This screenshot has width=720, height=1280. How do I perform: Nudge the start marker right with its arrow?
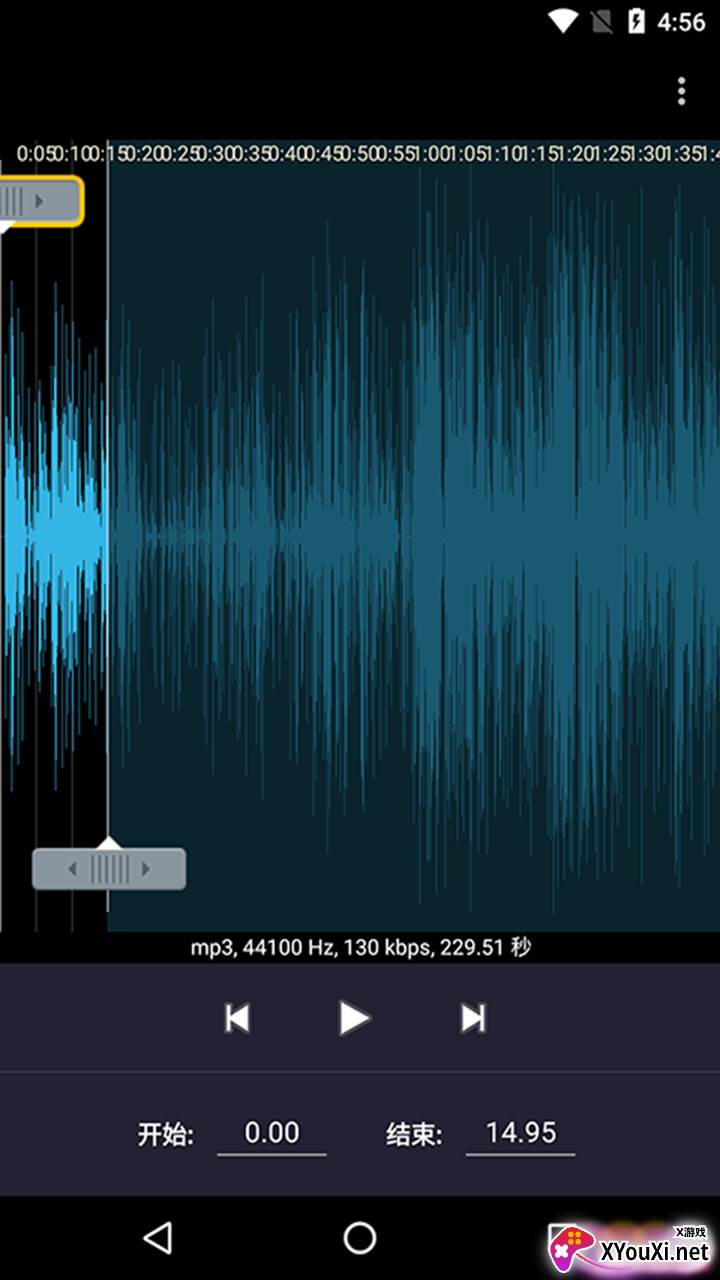(x=40, y=201)
